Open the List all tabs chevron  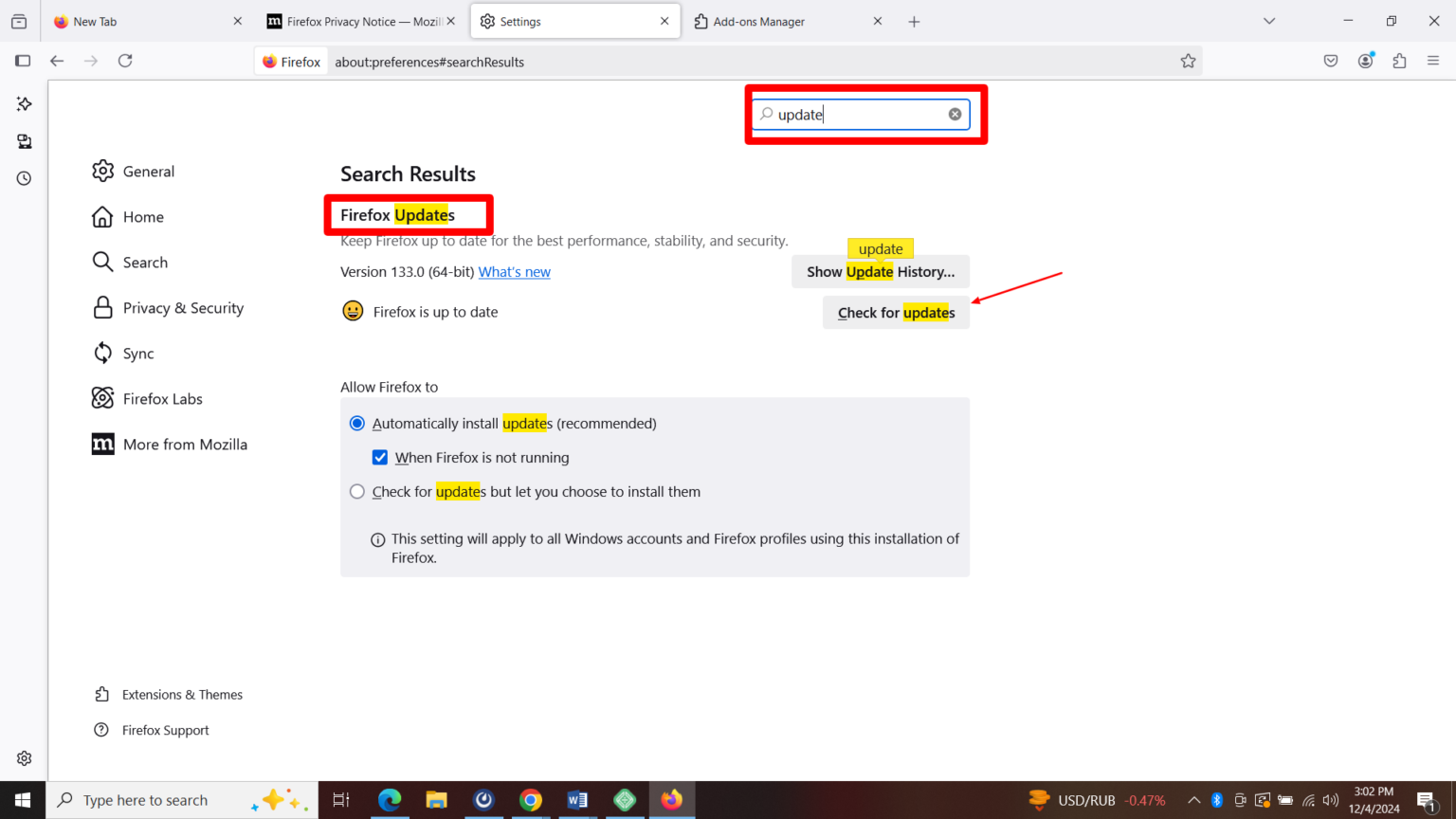coord(1269,20)
